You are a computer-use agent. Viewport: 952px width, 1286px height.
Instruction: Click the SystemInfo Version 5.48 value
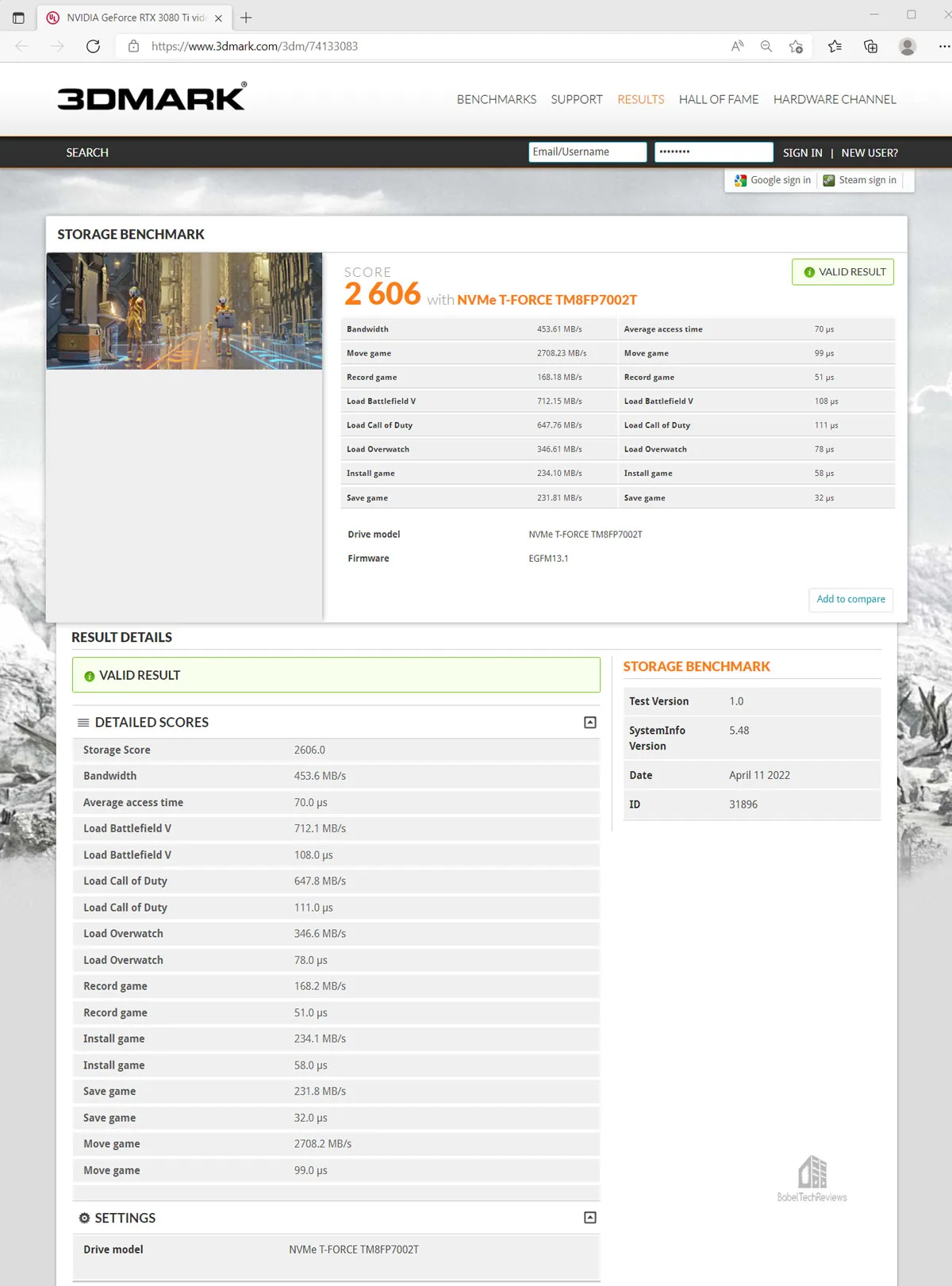pos(739,731)
